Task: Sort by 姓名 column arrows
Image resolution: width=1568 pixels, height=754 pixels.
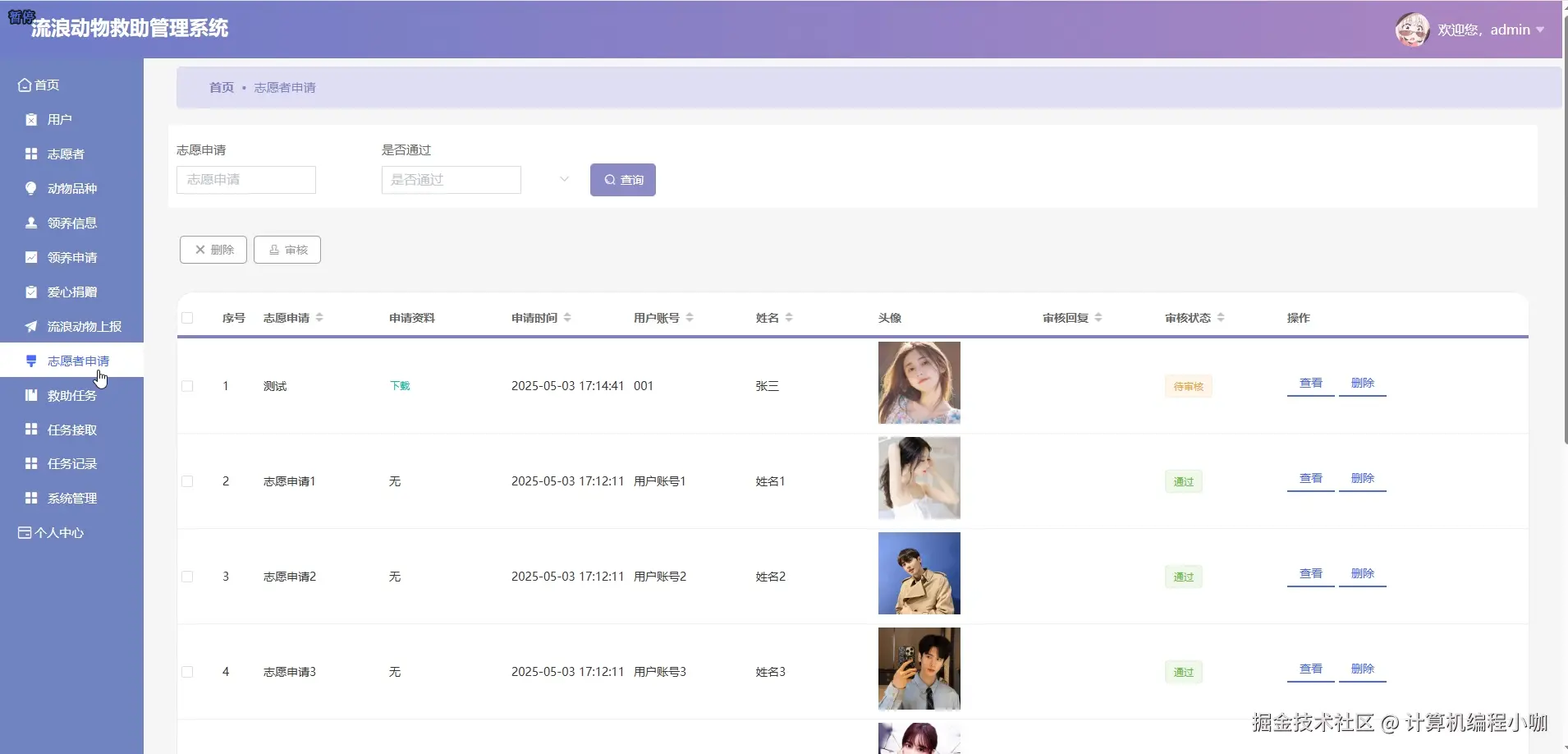Action: 789,318
